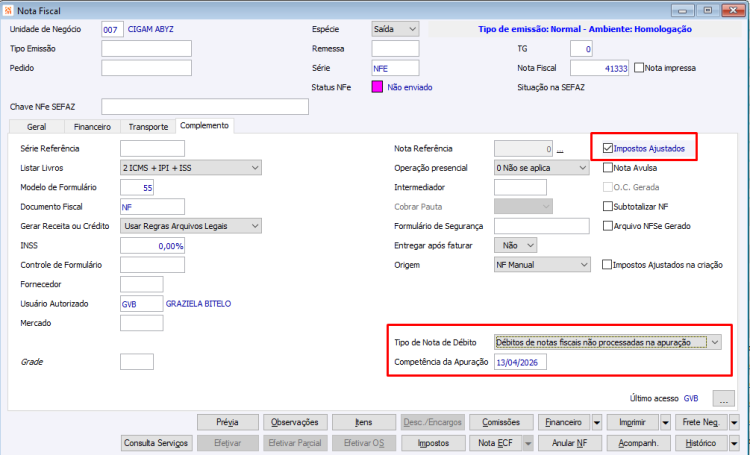Click the Nota ECF button

[496, 443]
